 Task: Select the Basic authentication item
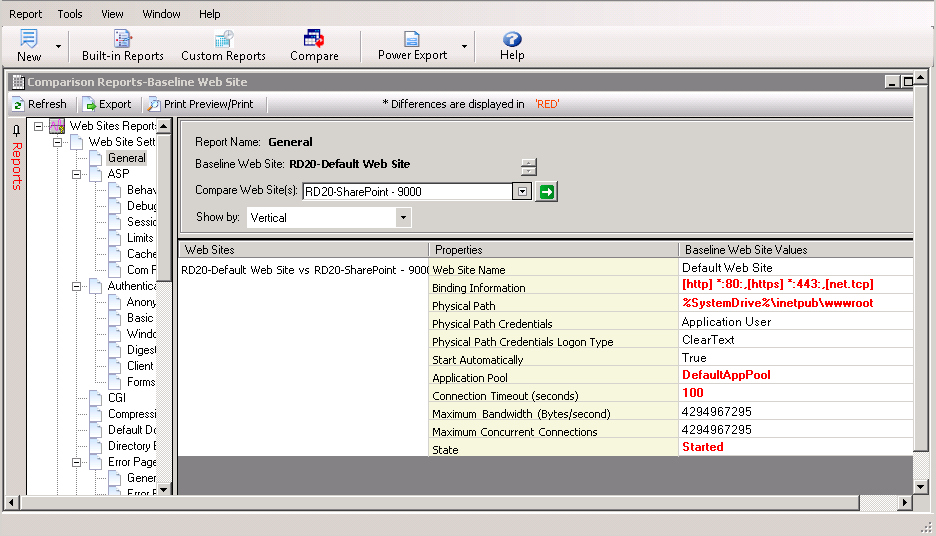[140, 318]
